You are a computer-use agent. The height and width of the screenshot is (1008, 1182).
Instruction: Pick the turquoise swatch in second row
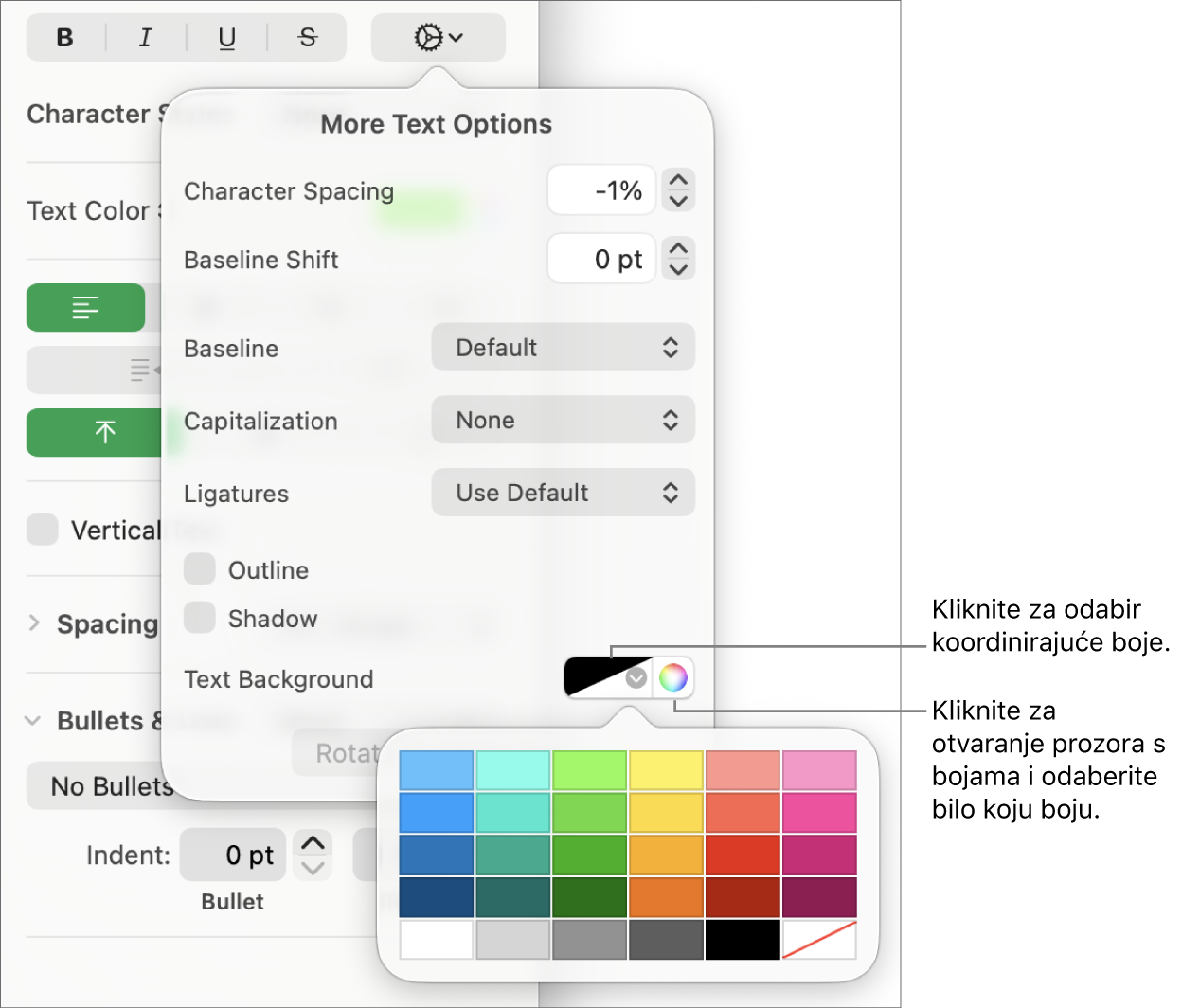tap(513, 813)
